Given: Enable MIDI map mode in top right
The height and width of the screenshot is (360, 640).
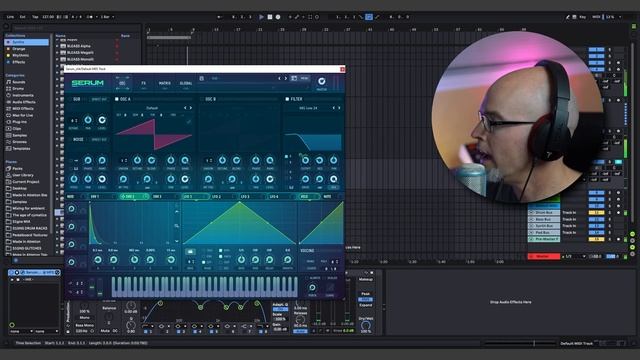Looking at the screenshot, I should click(596, 17).
